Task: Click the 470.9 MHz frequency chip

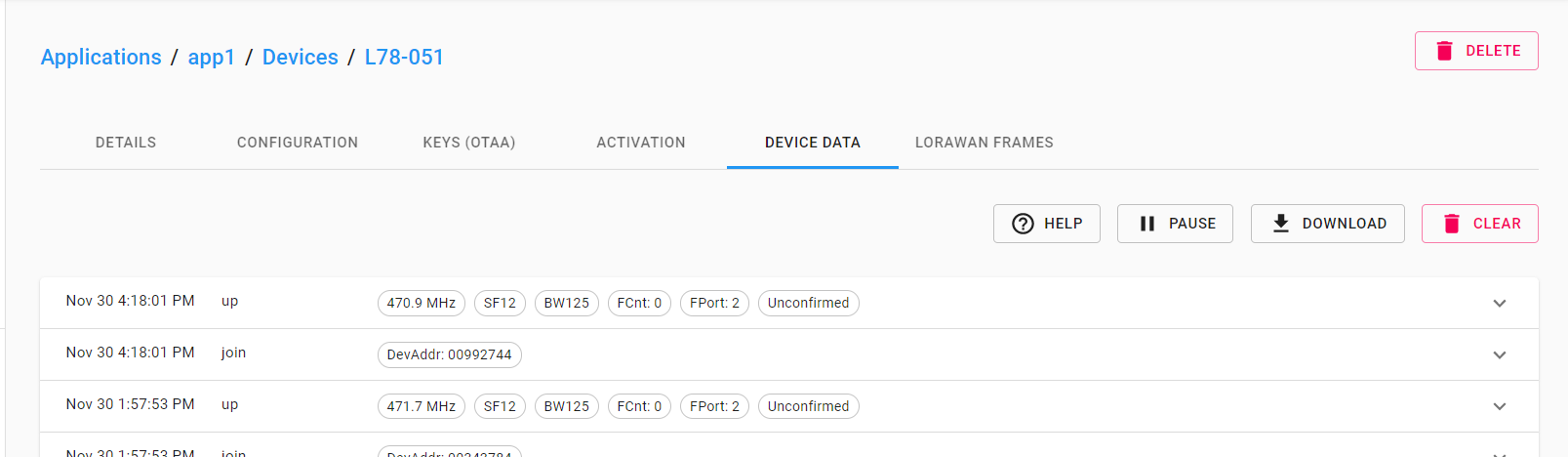Action: [422, 304]
